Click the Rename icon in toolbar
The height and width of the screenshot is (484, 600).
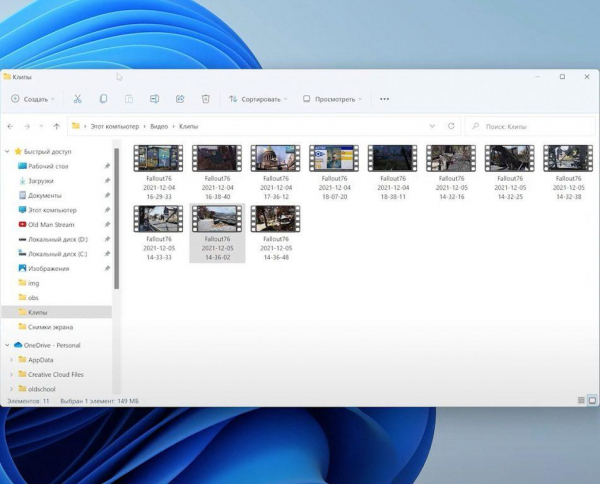(x=154, y=99)
